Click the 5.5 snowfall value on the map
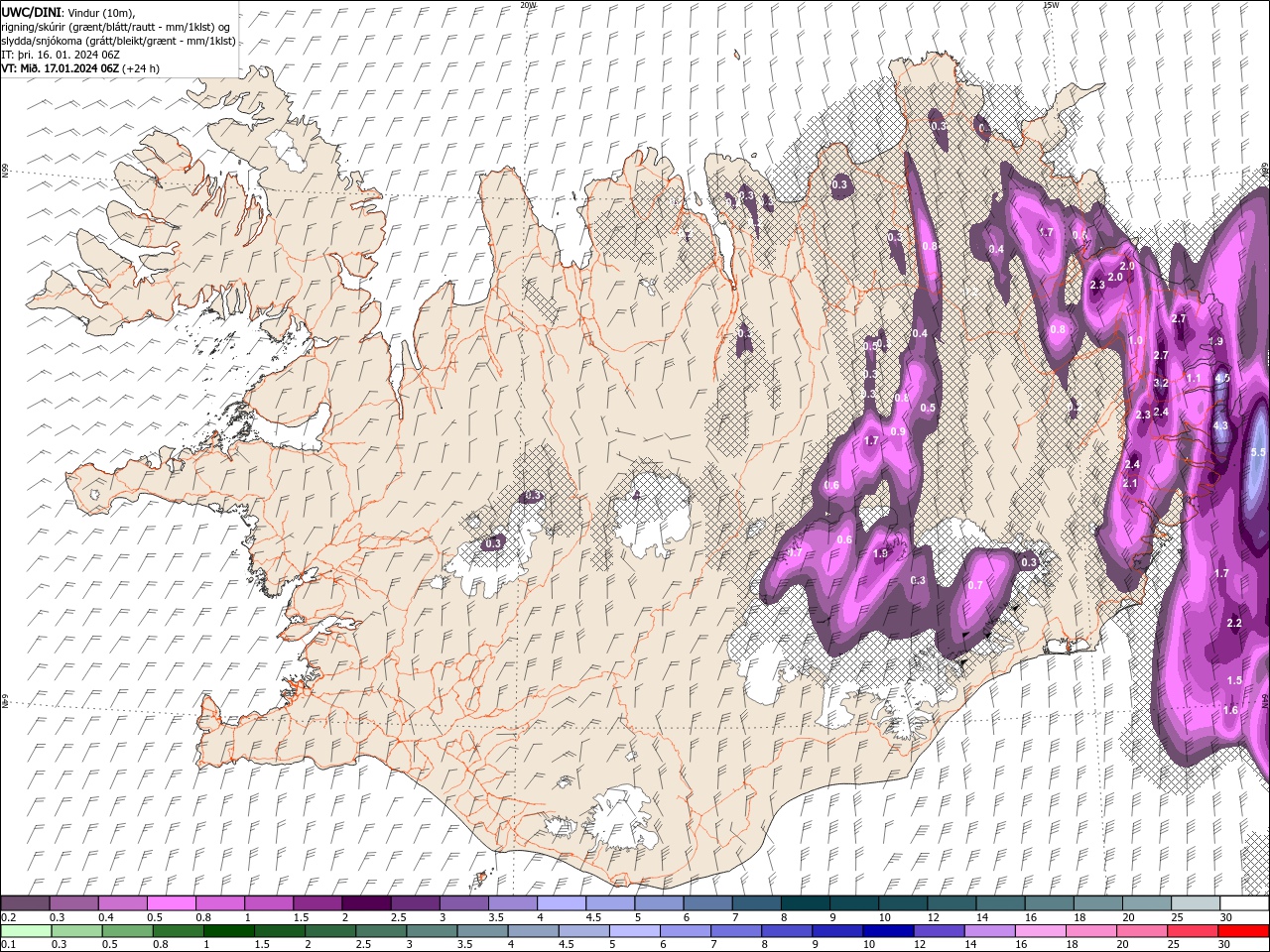1270x952 pixels. pyautogui.click(x=1259, y=452)
